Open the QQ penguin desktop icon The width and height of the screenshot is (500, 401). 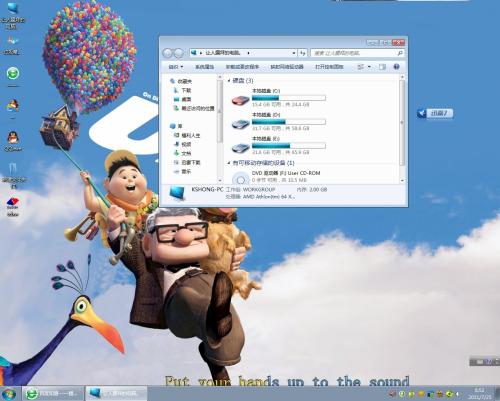pos(13,137)
